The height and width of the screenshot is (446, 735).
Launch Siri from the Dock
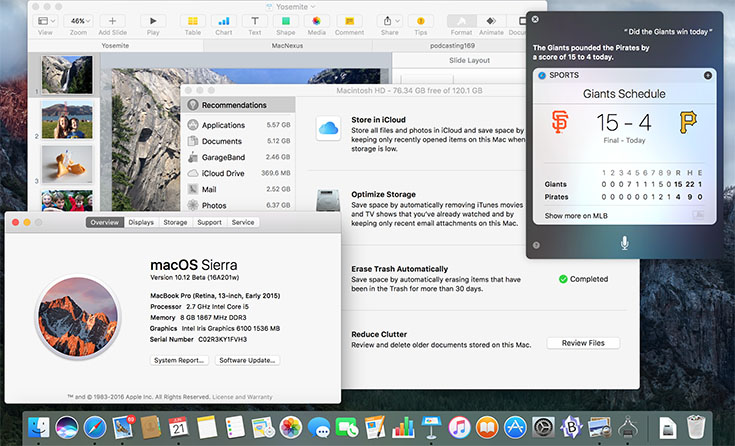click(x=67, y=427)
